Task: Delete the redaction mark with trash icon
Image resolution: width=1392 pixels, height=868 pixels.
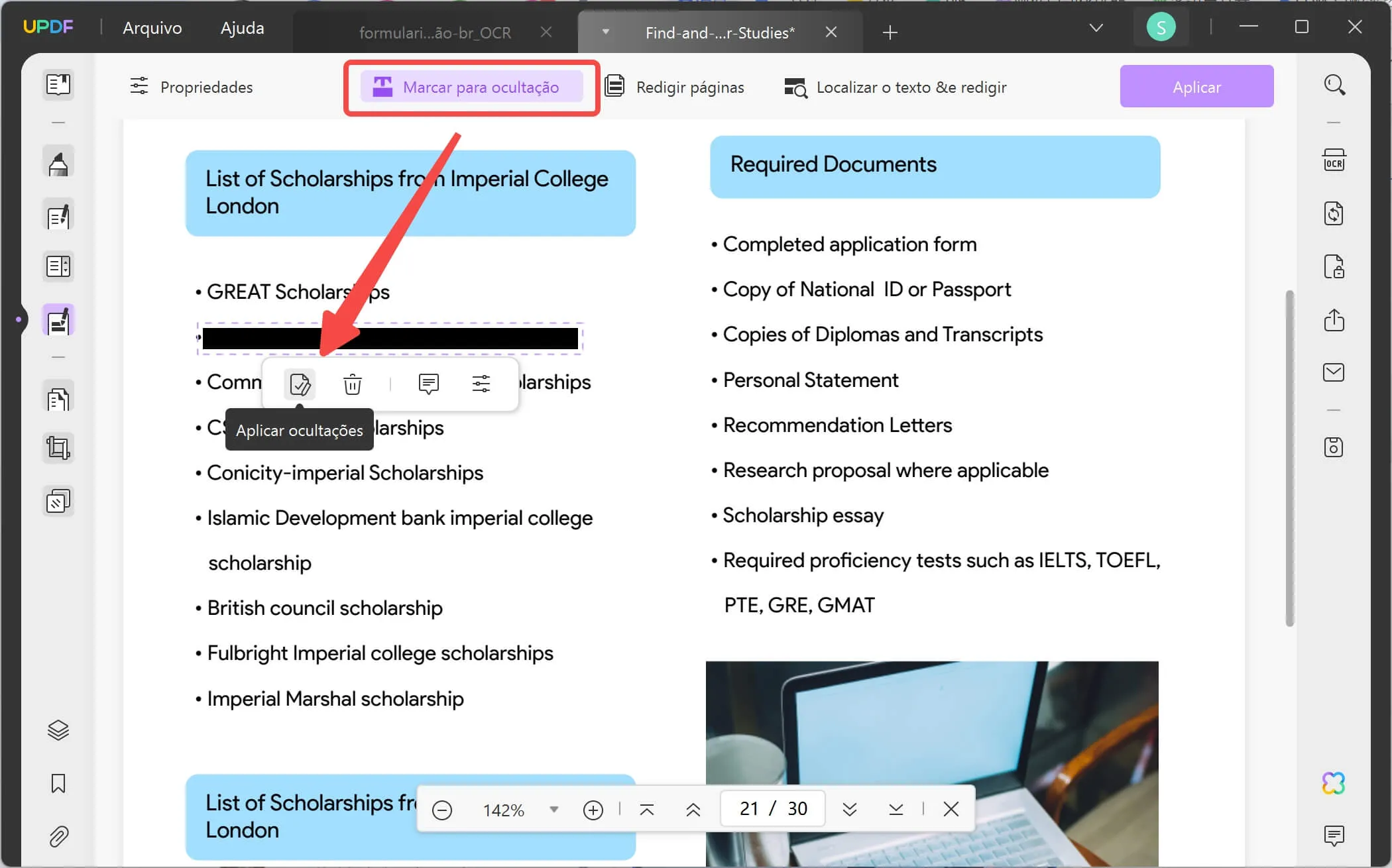Action: [x=353, y=384]
